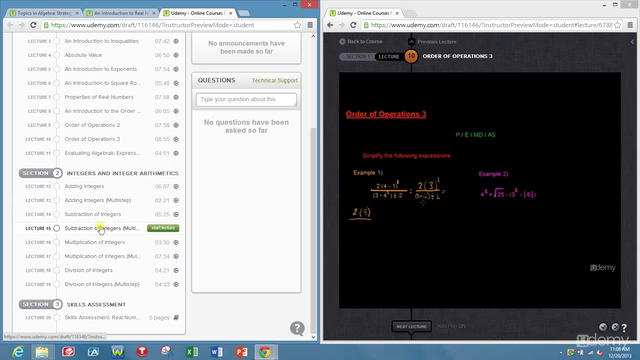Image resolution: width=640 pixels, height=360 pixels.
Task: Click the NEXT LECTURE button
Action: coord(411,327)
